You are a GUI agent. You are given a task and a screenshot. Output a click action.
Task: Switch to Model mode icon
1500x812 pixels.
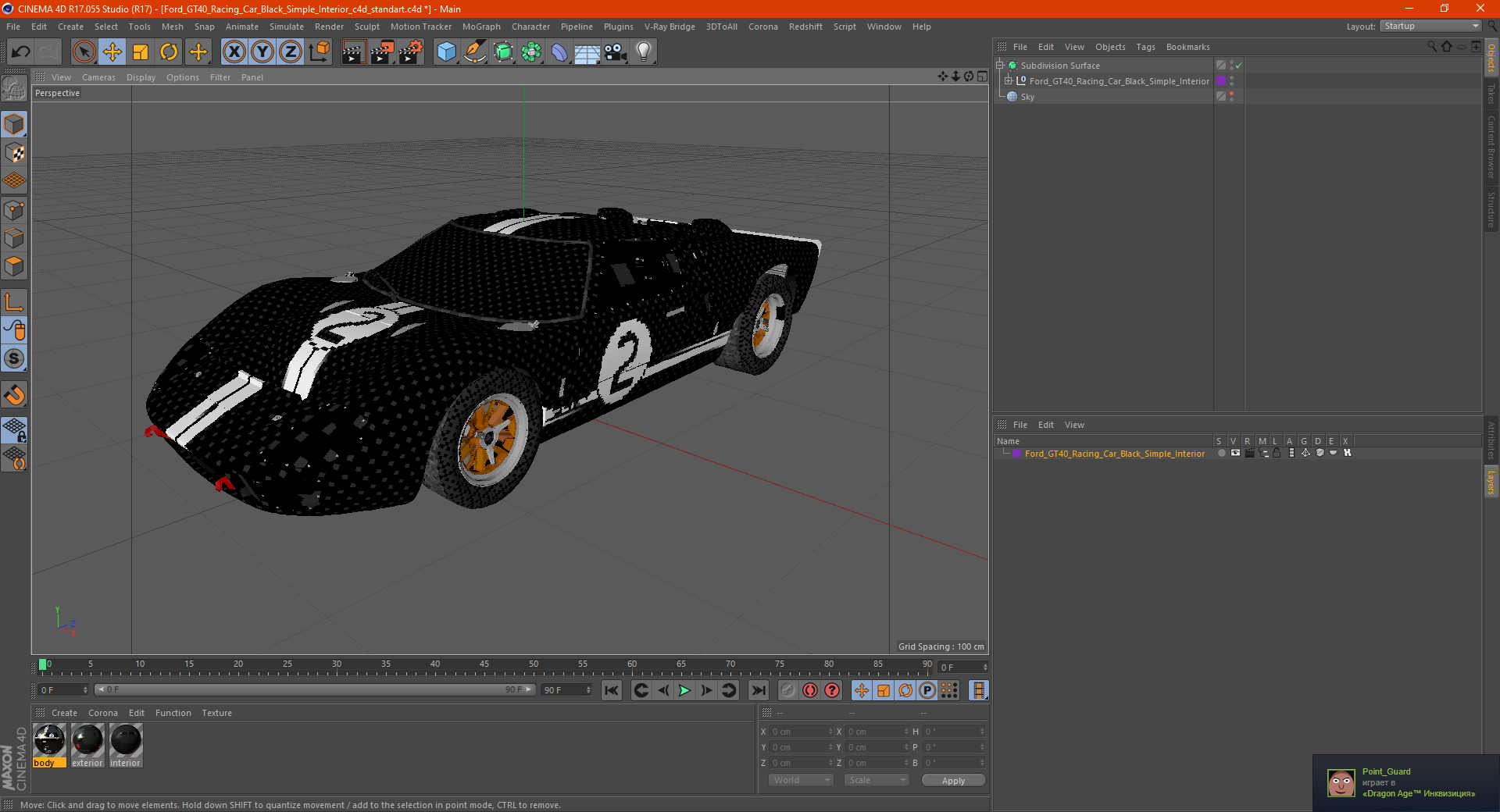(14, 125)
